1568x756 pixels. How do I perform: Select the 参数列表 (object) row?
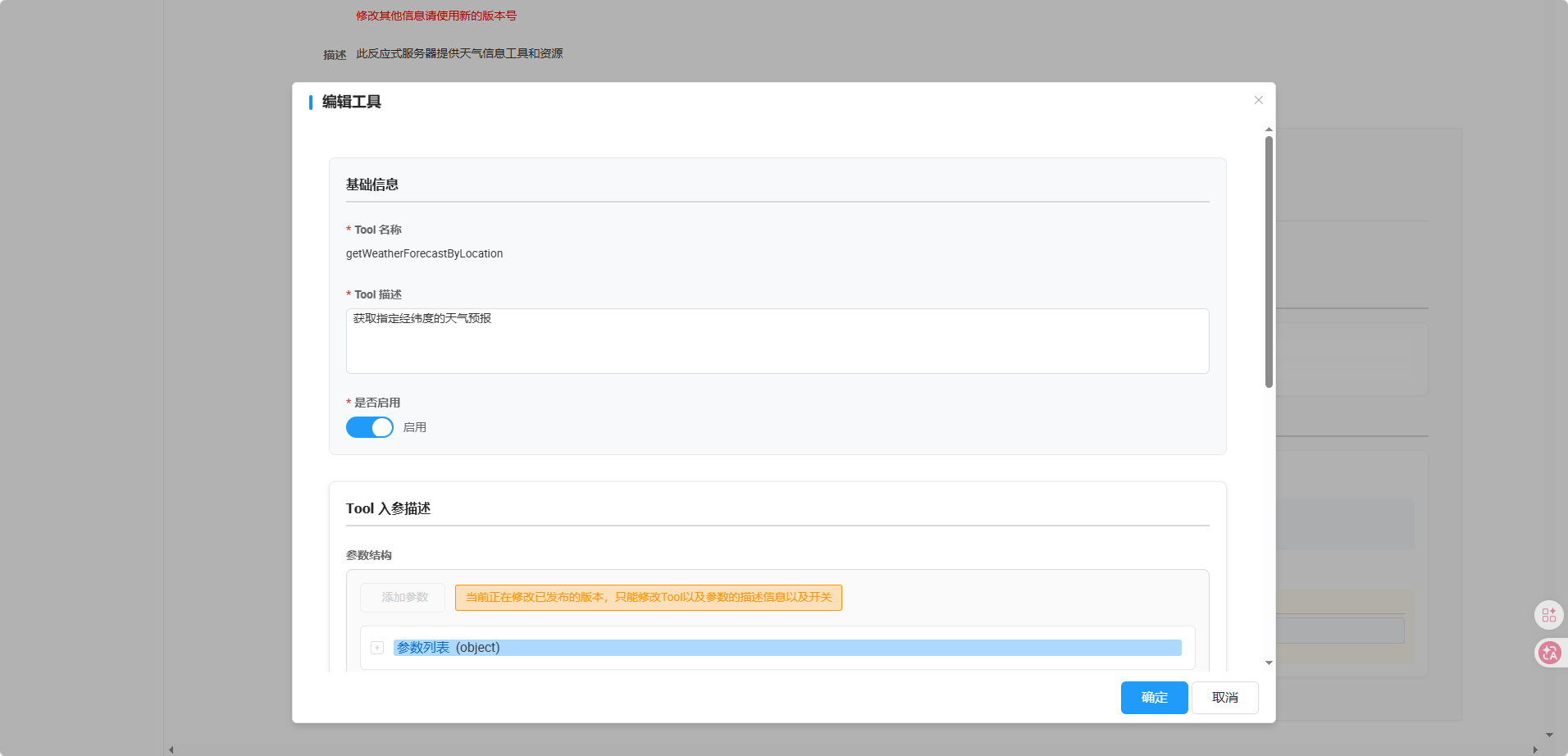787,648
